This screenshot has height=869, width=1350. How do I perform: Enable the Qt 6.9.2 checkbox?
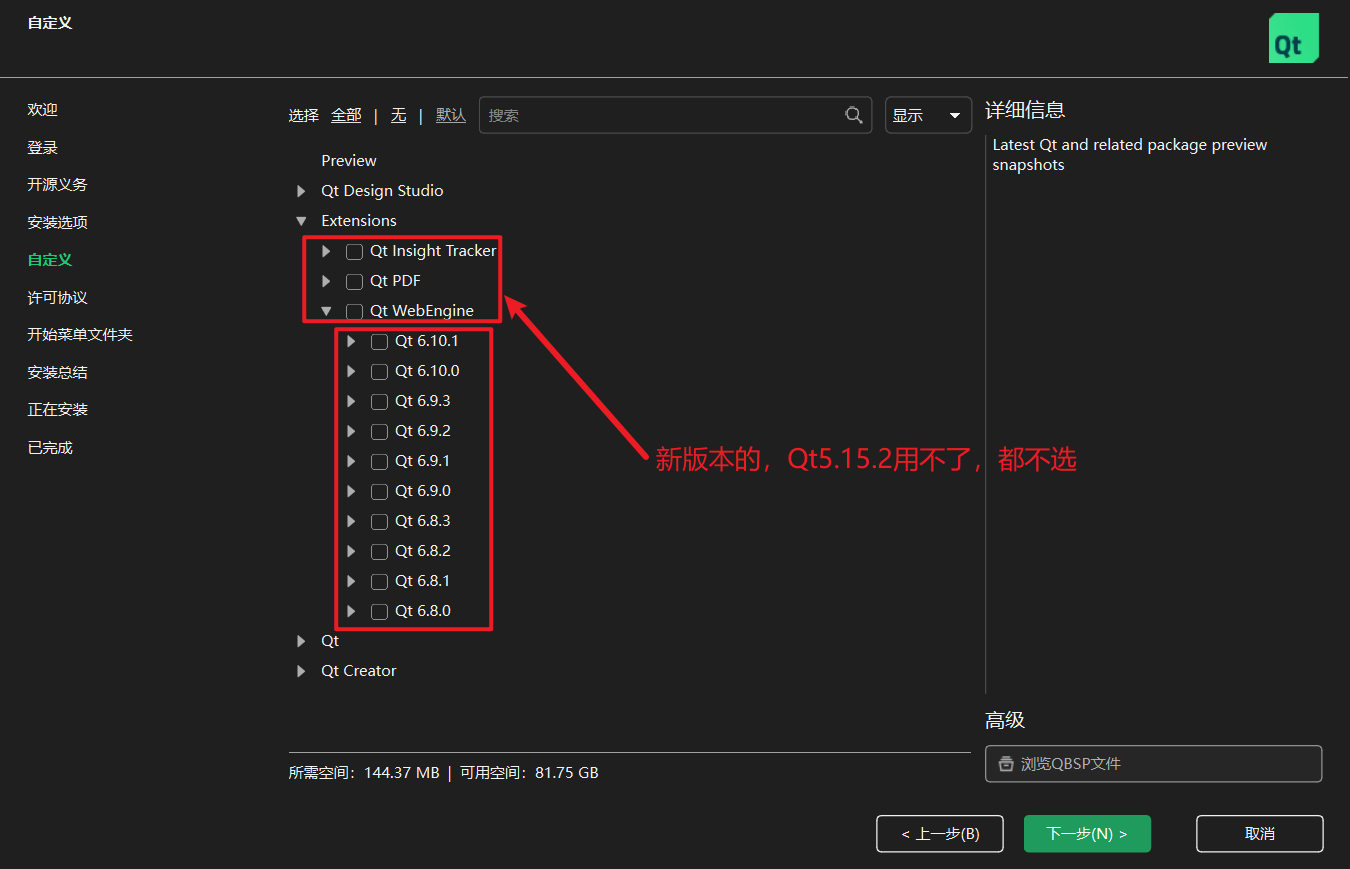point(379,431)
